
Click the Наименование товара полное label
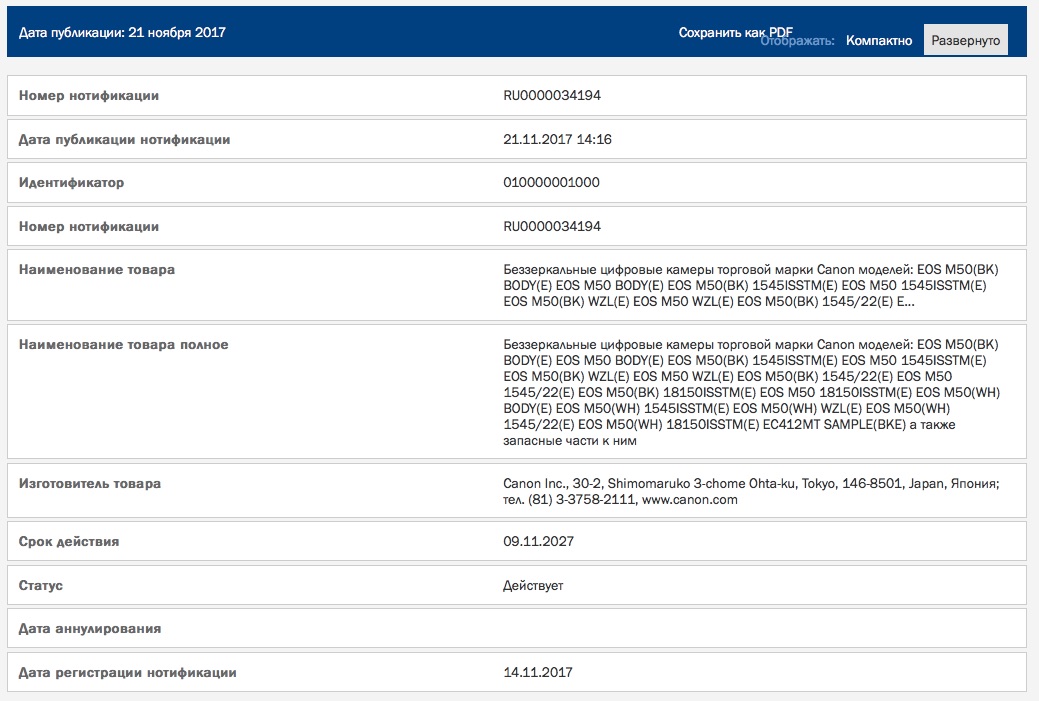[x=123, y=345]
